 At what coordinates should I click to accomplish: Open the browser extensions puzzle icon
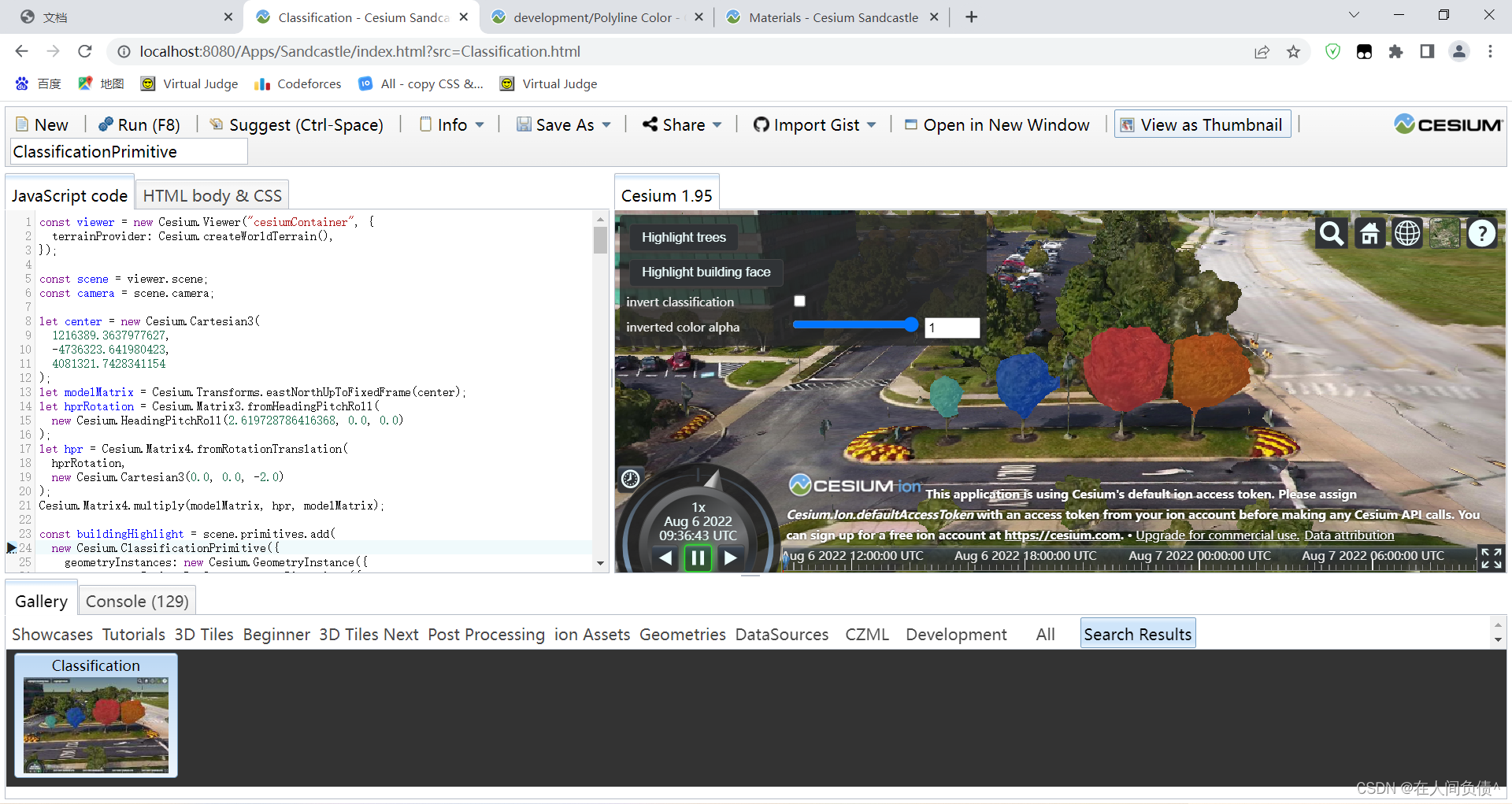(1395, 51)
